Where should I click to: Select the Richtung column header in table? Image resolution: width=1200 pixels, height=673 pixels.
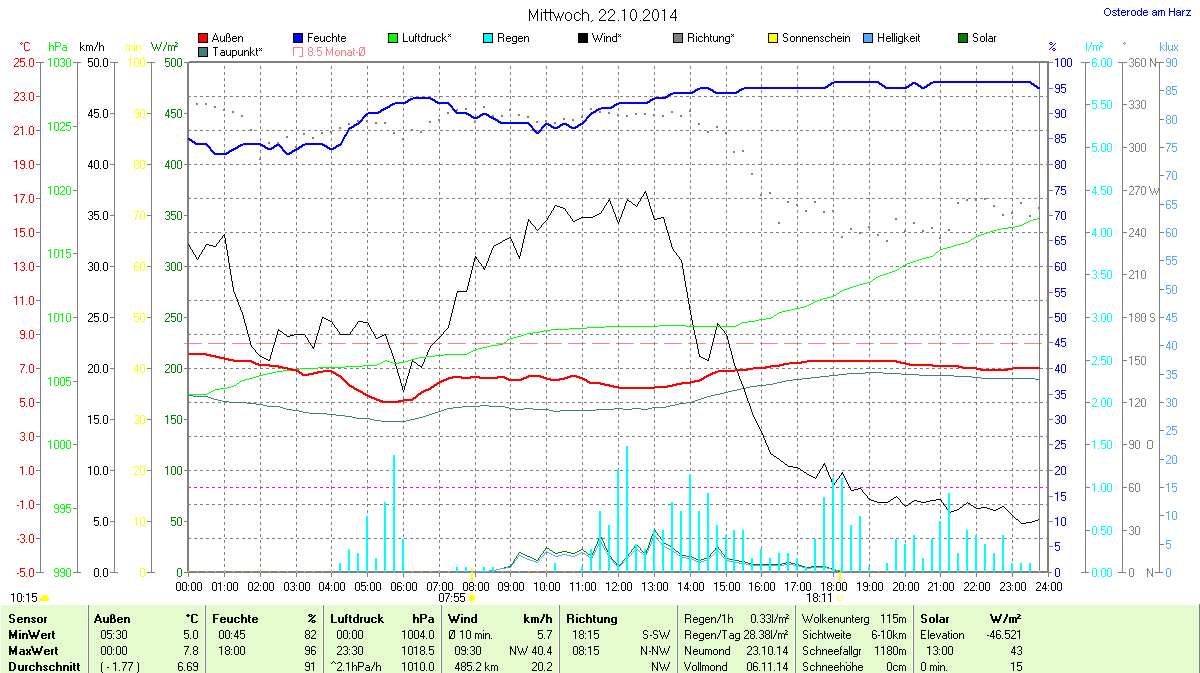coord(592,619)
